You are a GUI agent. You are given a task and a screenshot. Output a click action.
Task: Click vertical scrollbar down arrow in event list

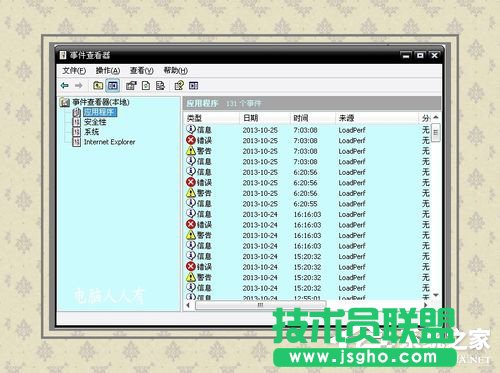436,295
